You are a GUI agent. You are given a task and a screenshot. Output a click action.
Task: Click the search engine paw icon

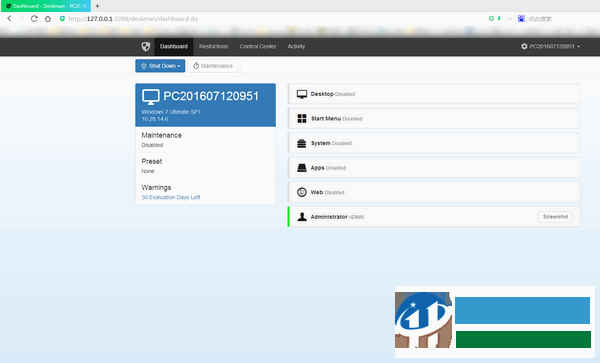click(x=521, y=18)
